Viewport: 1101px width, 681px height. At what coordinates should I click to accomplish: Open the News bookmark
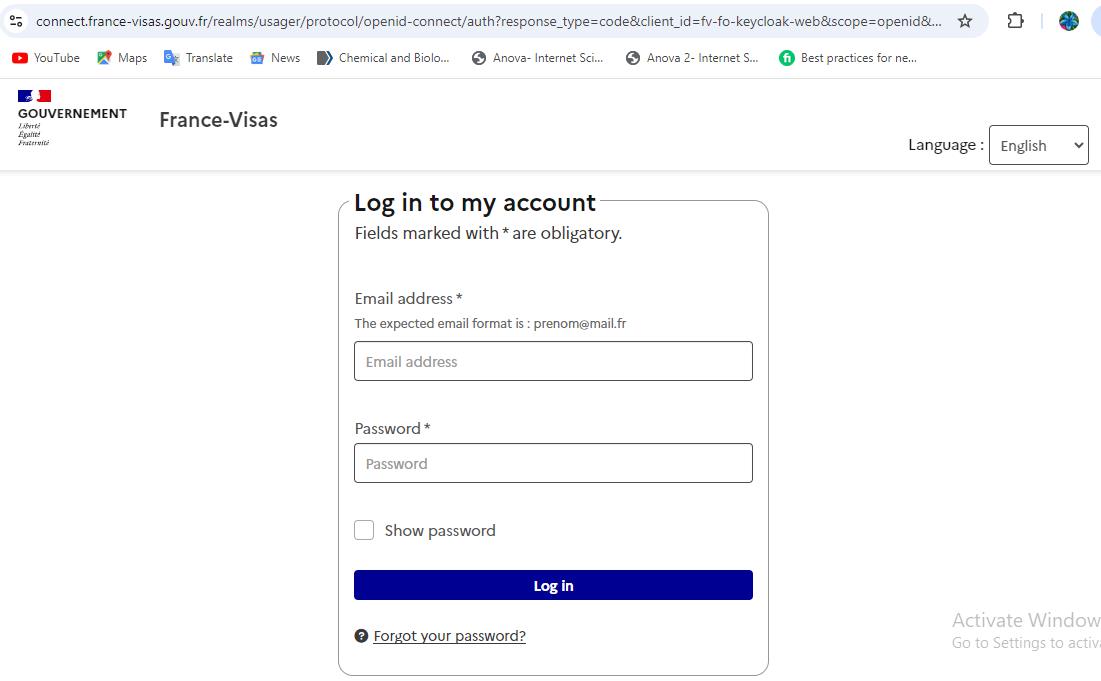point(274,57)
